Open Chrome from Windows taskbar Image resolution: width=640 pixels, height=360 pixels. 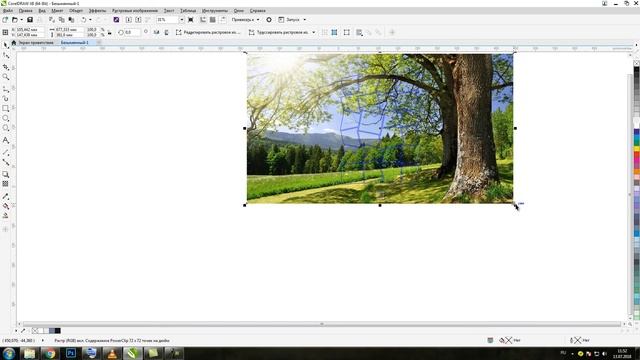pyautogui.click(x=50, y=353)
